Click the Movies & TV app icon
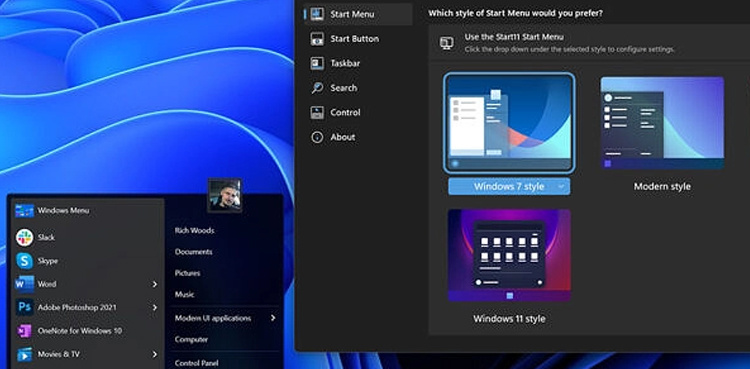This screenshot has height=369, width=750. (x=24, y=354)
